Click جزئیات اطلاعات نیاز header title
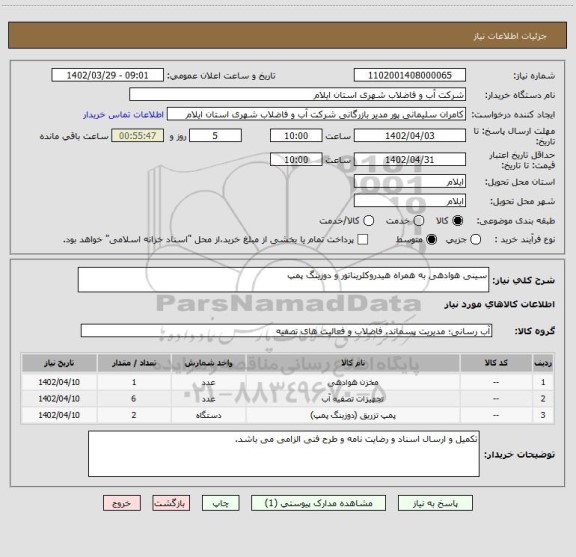This screenshot has height=557, width=576. click(x=510, y=36)
